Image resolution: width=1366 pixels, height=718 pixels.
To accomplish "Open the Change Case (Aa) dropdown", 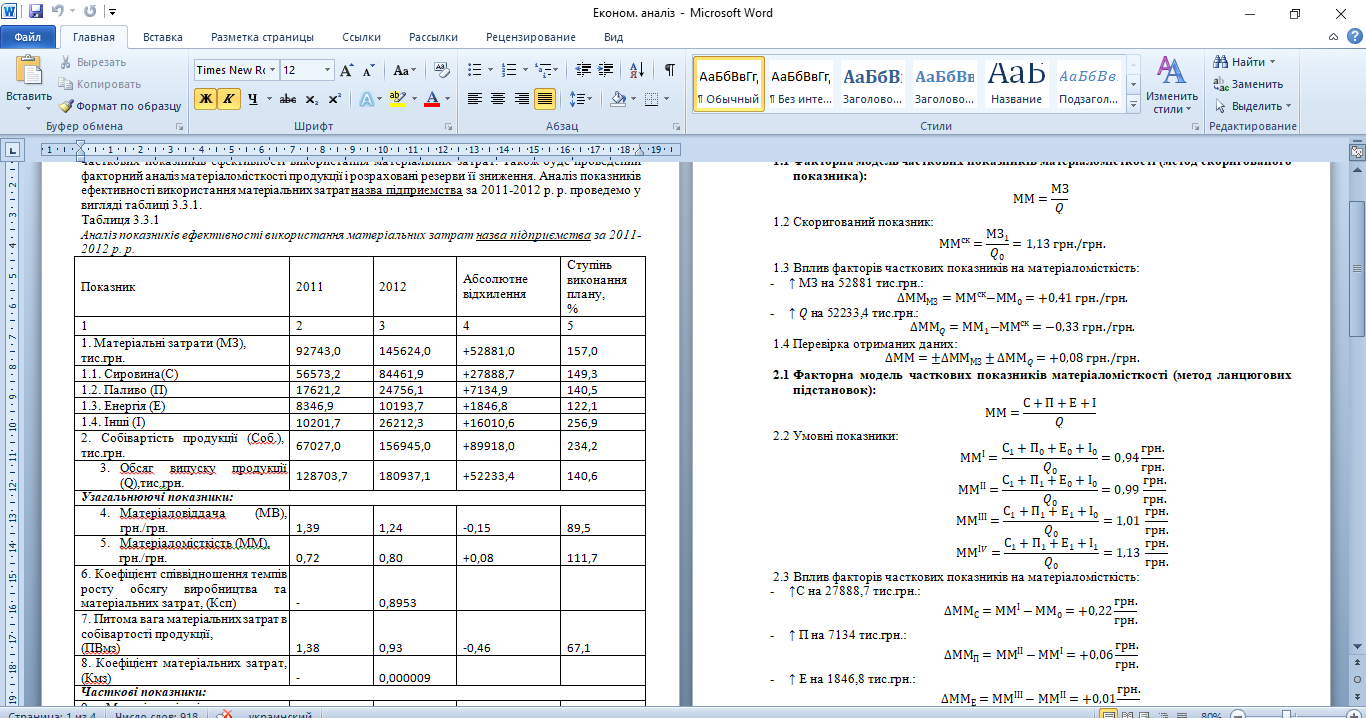I will (x=404, y=70).
